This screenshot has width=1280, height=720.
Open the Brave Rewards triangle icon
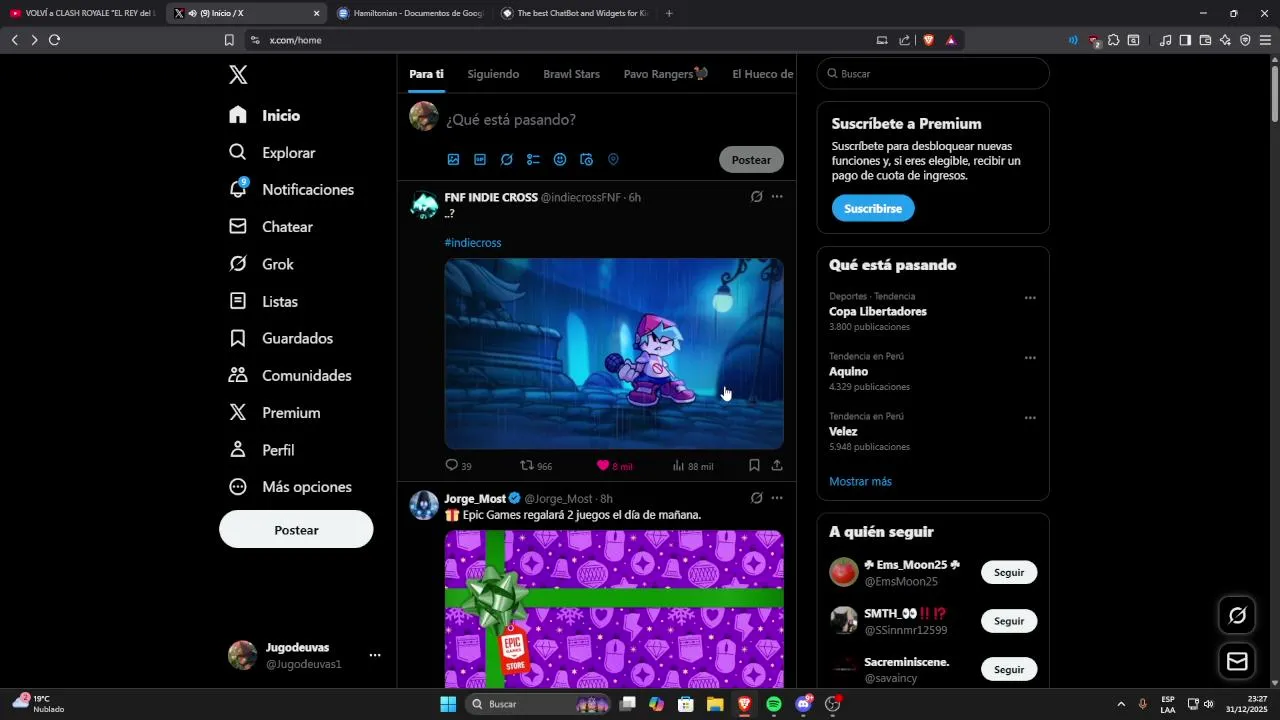950,40
